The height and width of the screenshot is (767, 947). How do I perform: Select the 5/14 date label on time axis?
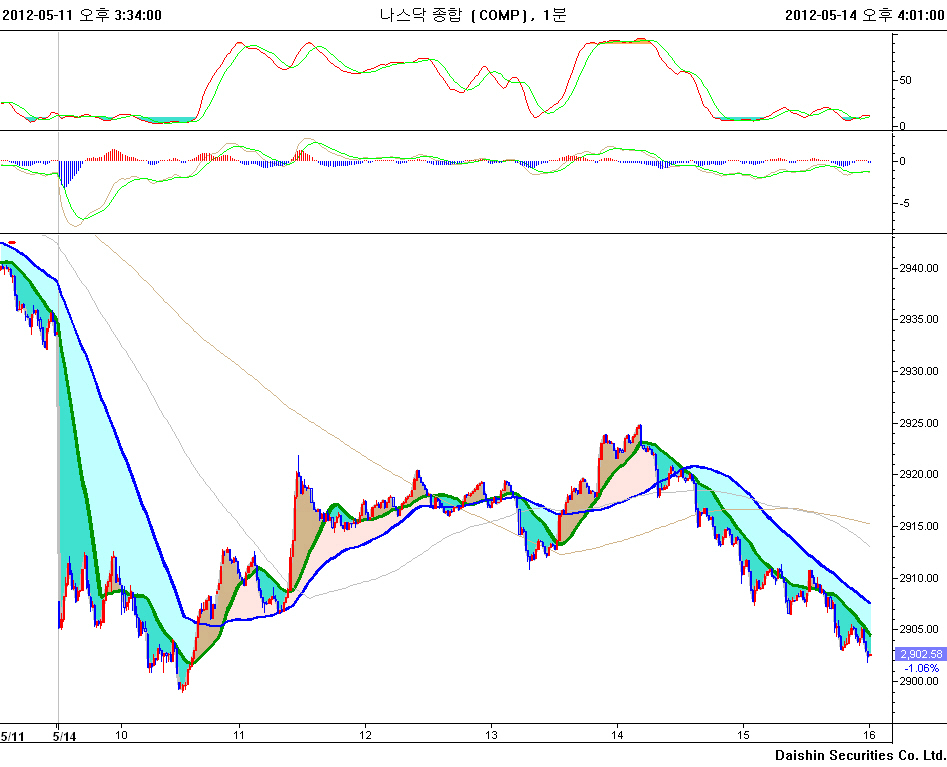pyautogui.click(x=64, y=736)
